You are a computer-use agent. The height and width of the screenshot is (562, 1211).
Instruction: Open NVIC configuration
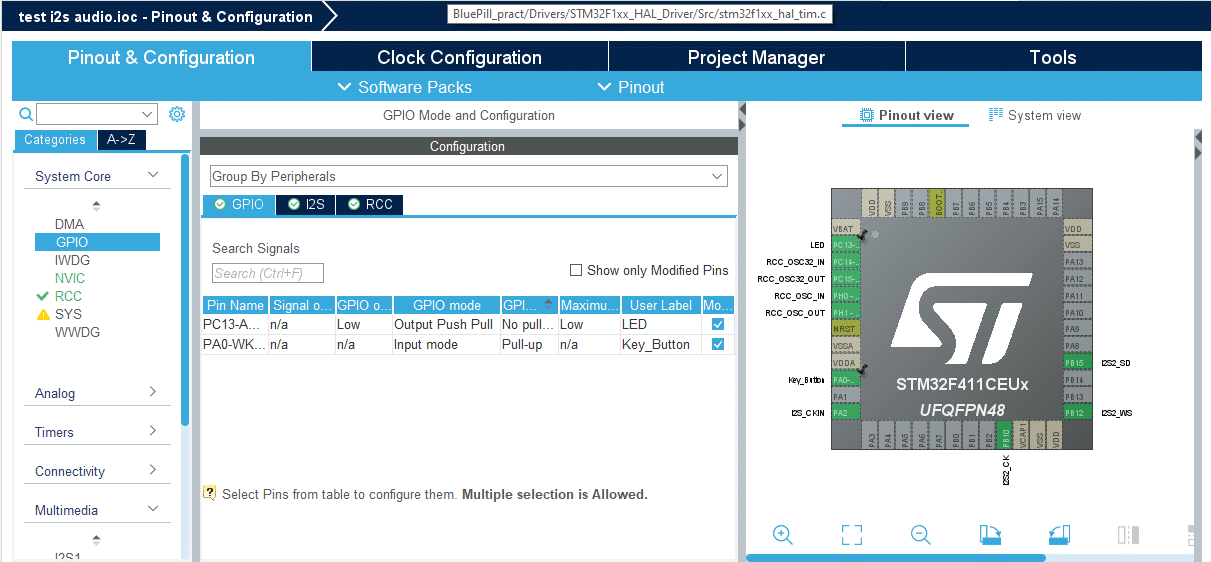pos(70,278)
